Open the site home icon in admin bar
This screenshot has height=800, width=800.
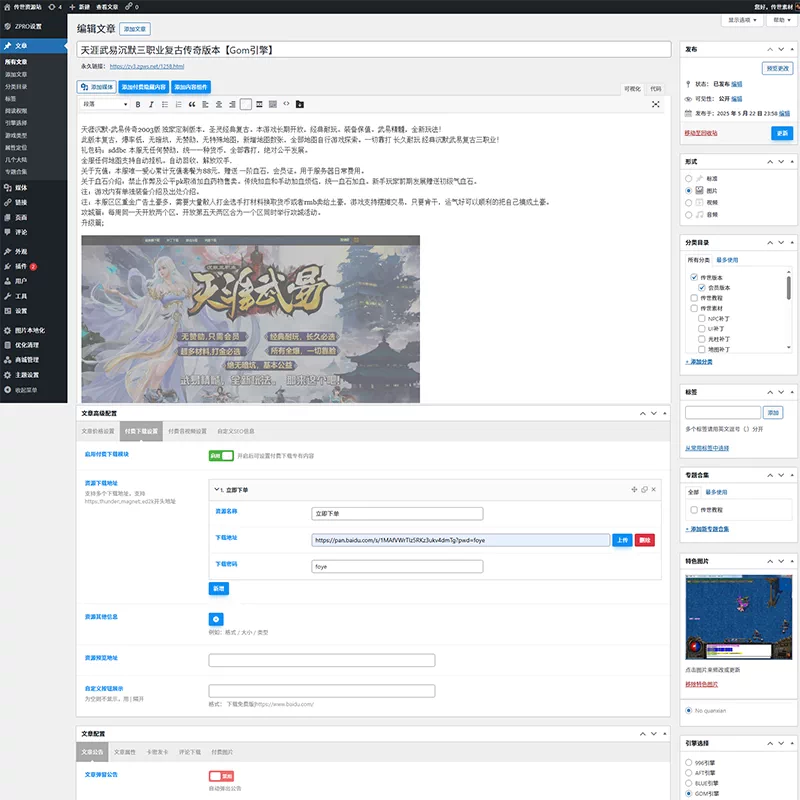[x=7, y=7]
